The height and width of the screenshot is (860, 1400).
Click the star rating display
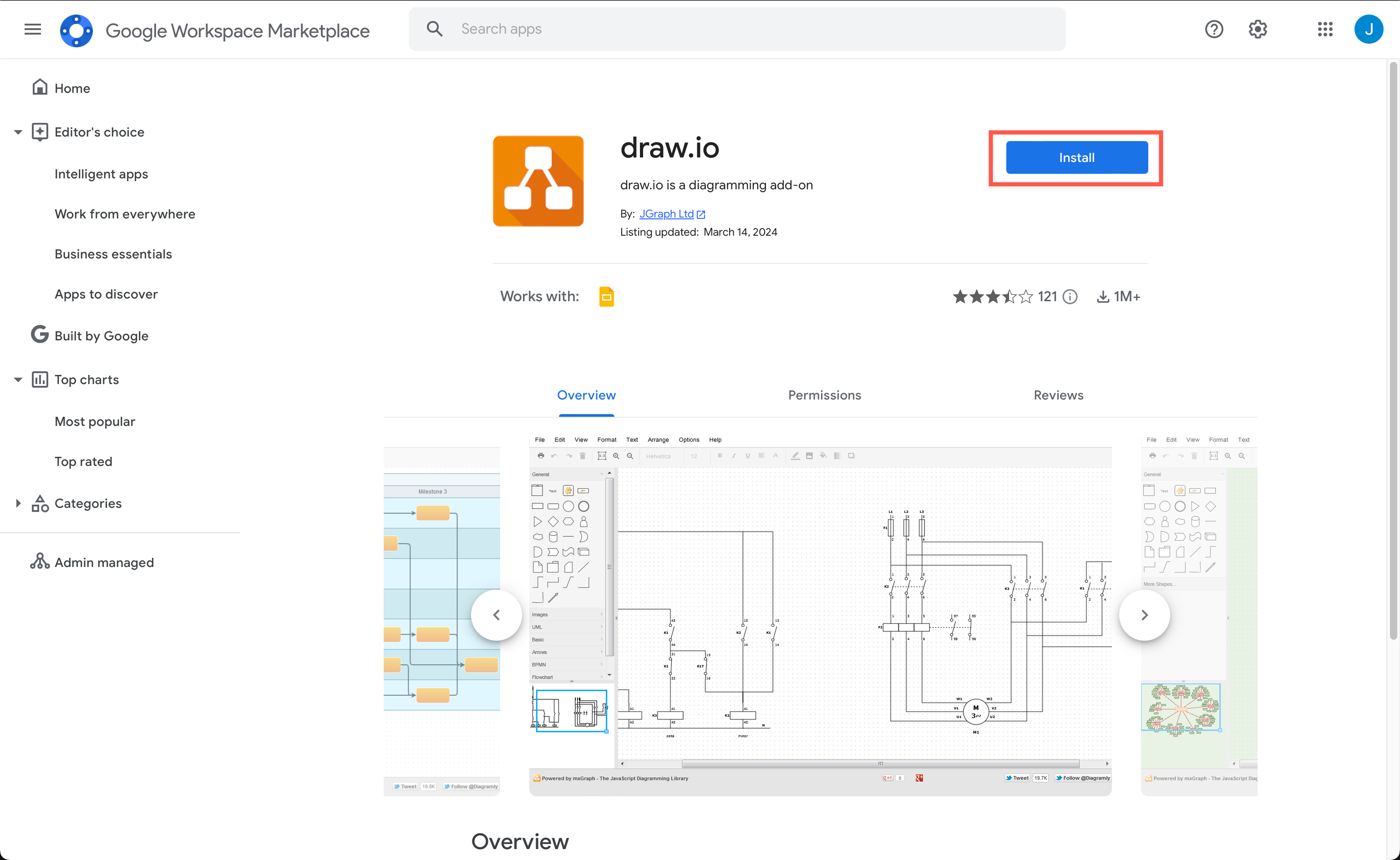[993, 296]
